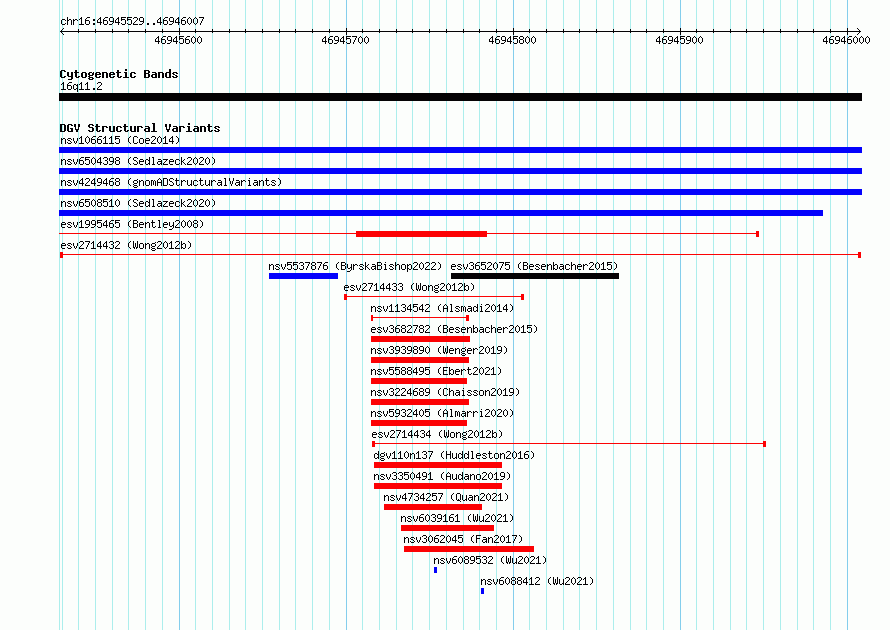890x630 pixels.
Task: Click the nsv1066115 (Coe2014) variant label
Action: point(120,140)
